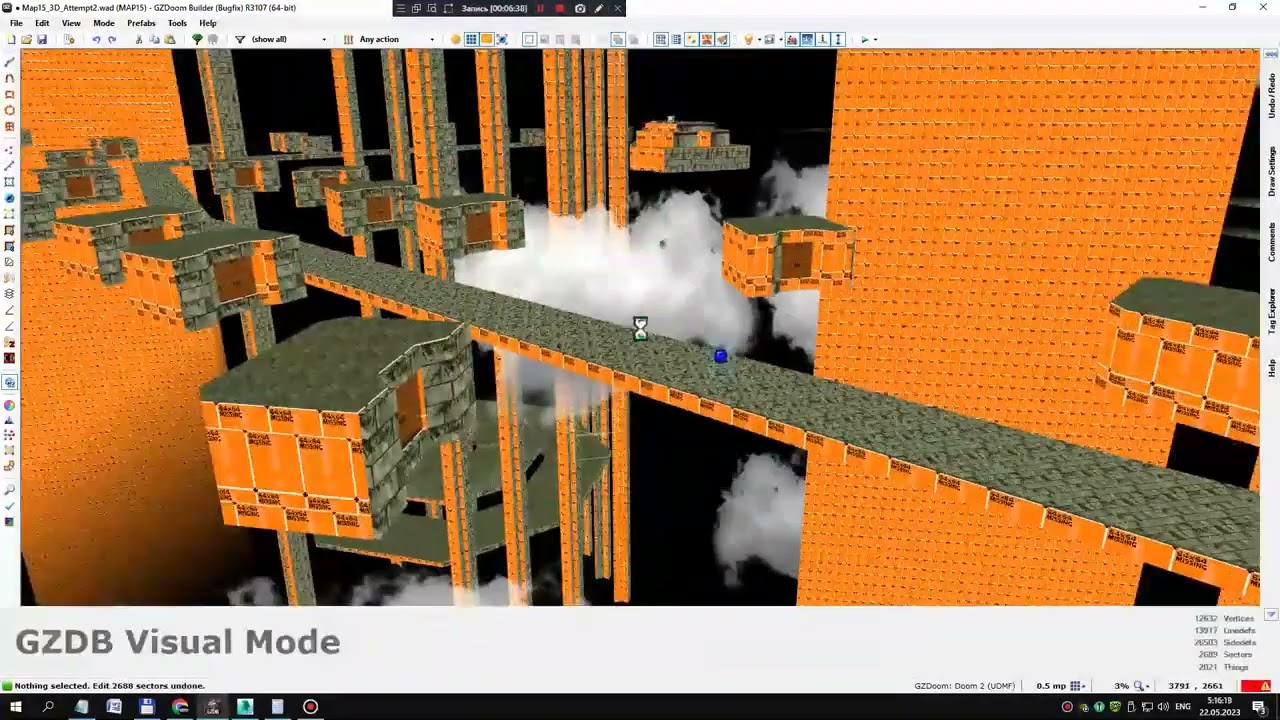Open the Mode menu
The width and height of the screenshot is (1280, 720).
point(104,23)
